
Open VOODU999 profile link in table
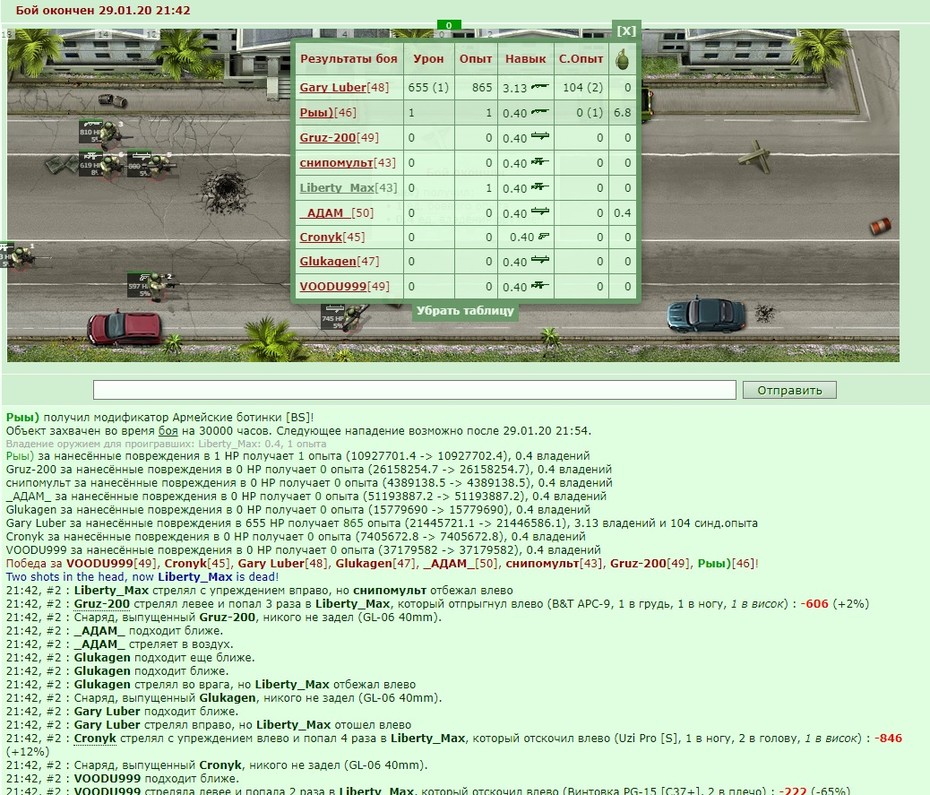click(x=333, y=286)
